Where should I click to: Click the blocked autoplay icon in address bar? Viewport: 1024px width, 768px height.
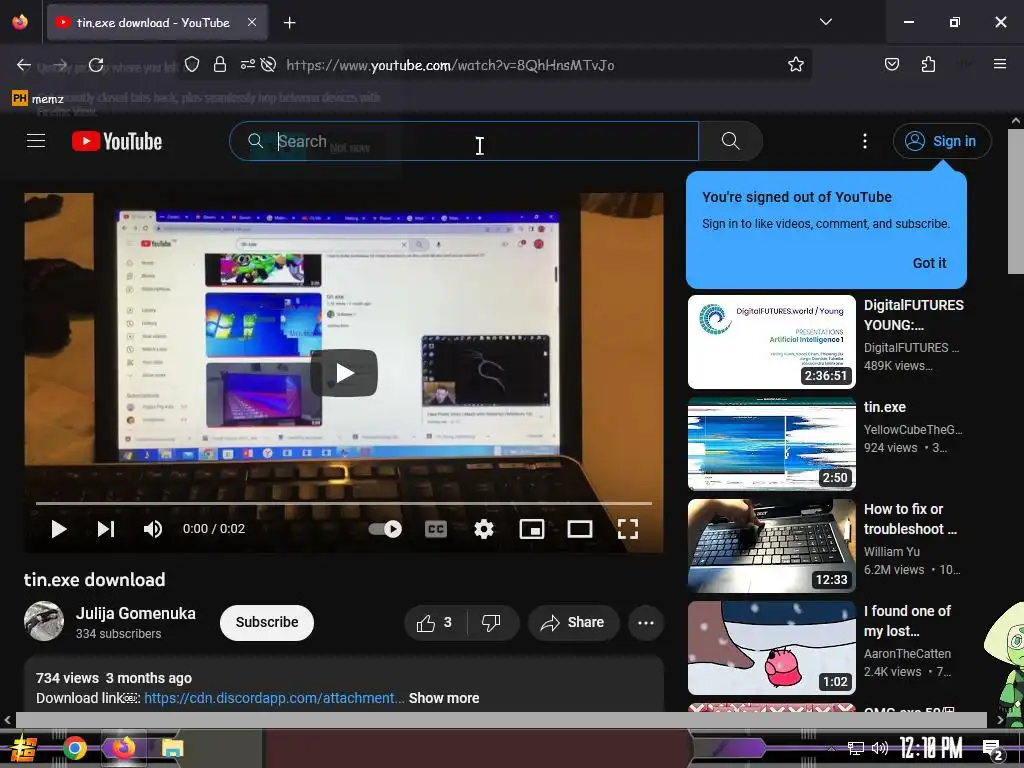(x=268, y=64)
